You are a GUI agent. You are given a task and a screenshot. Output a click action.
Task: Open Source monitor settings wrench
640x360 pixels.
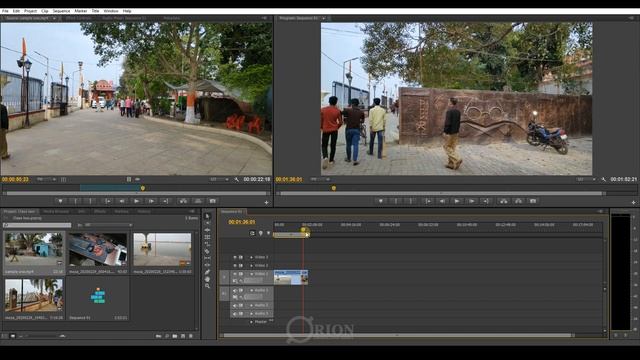[x=236, y=180]
